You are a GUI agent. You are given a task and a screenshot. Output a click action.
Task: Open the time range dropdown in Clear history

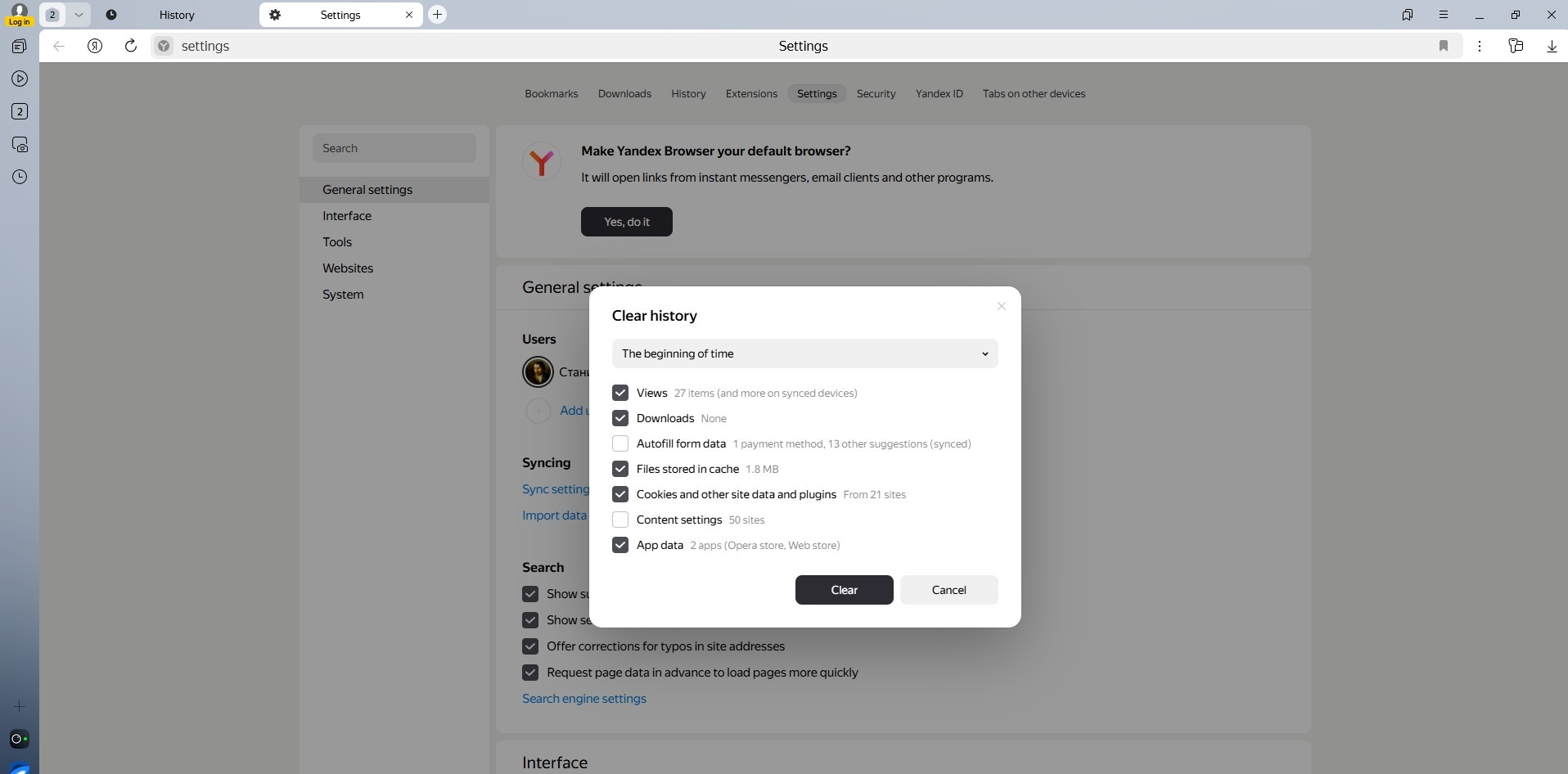[x=805, y=353]
